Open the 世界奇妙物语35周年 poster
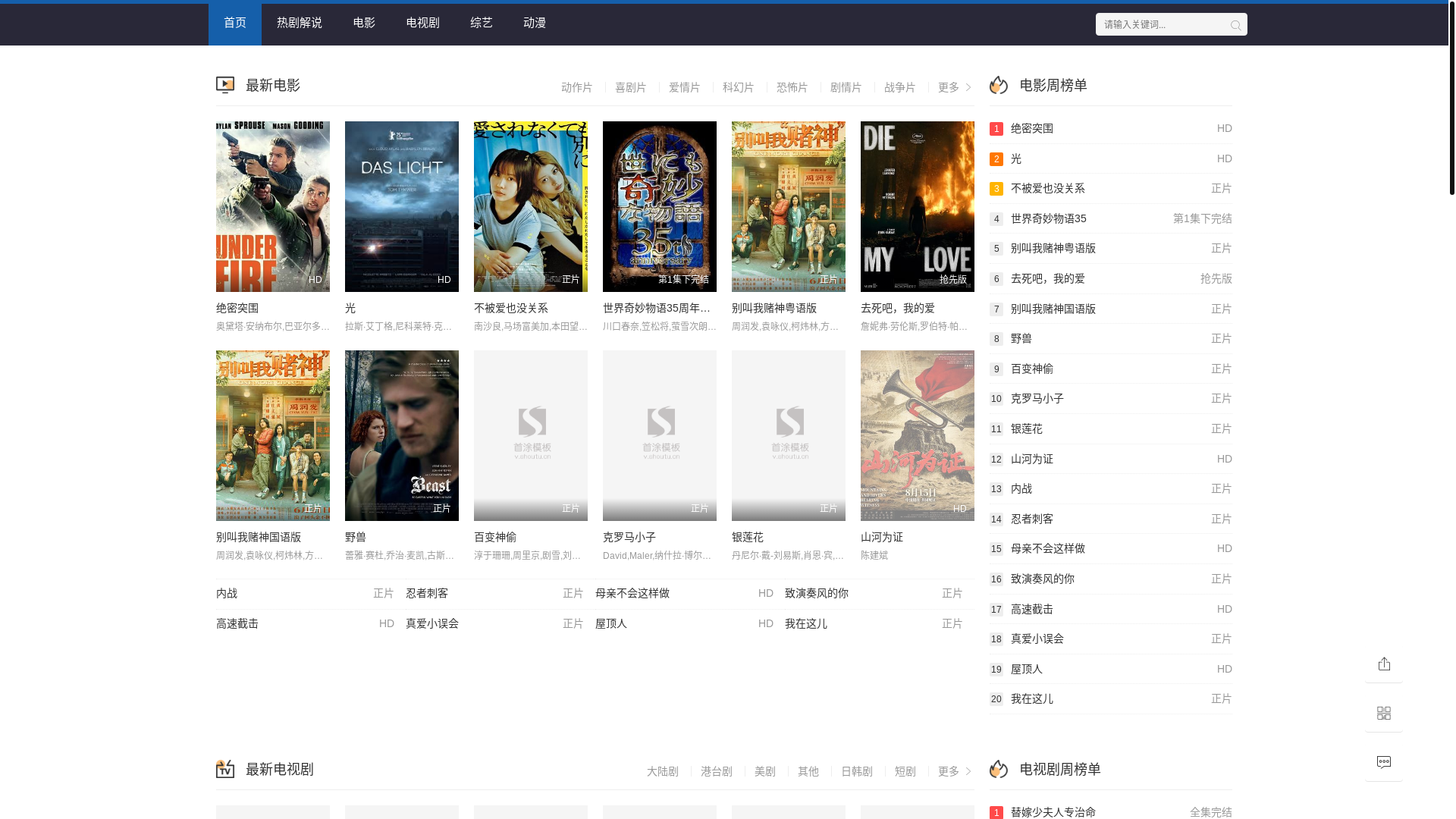 point(660,206)
